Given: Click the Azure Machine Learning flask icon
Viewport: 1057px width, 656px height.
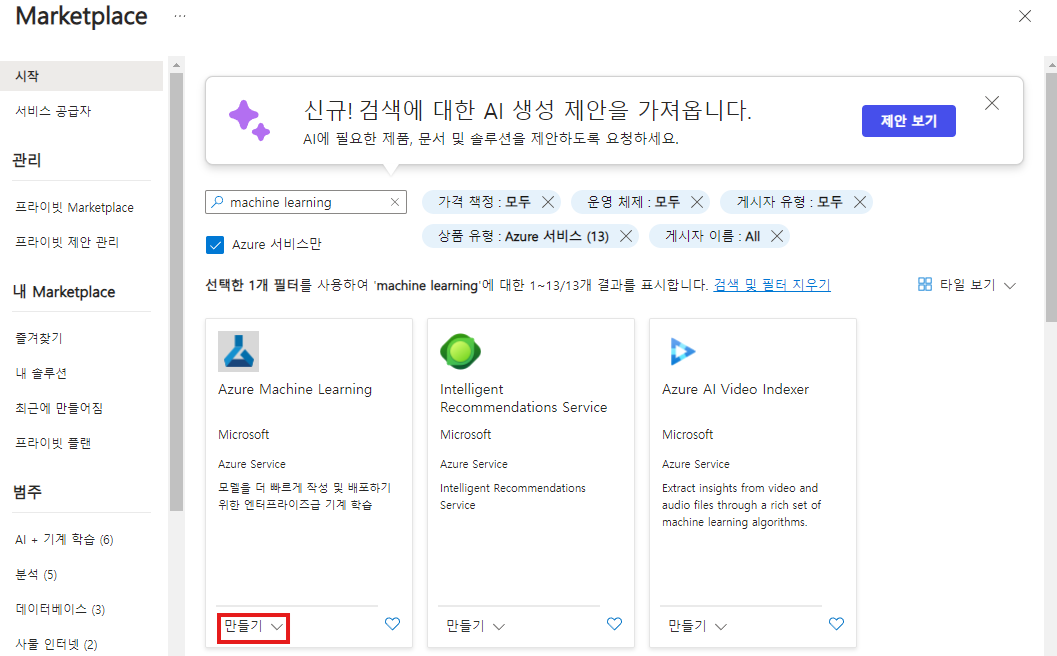Looking at the screenshot, I should (238, 351).
